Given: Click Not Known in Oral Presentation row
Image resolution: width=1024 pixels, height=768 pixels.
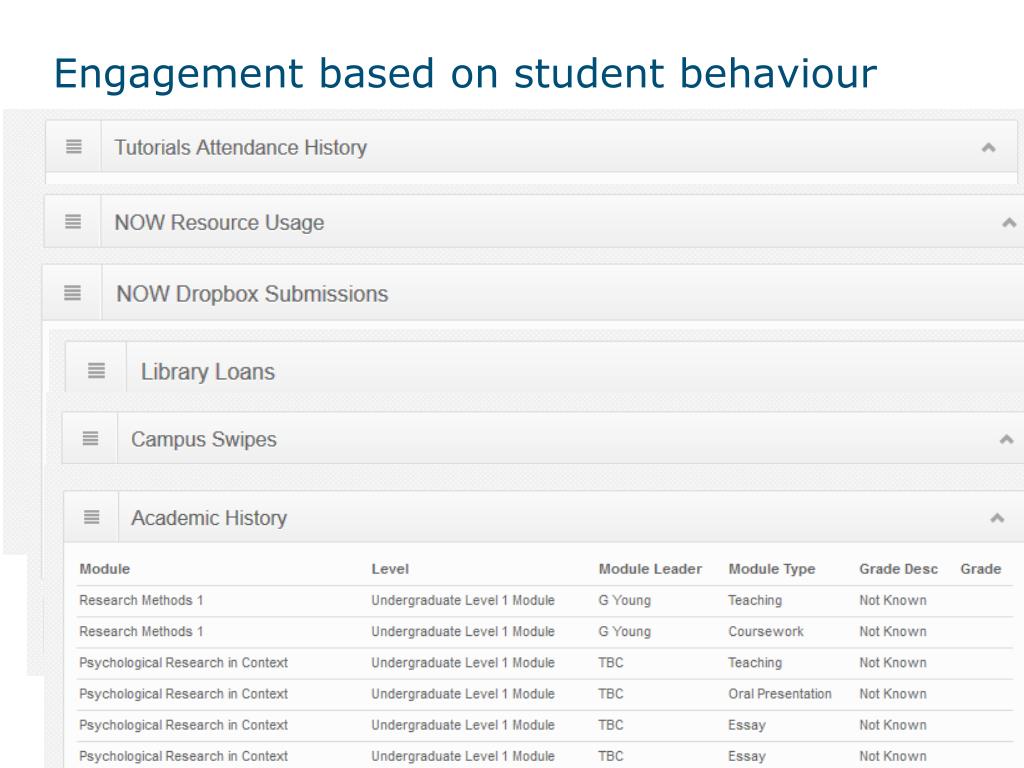Looking at the screenshot, I should [893, 694].
